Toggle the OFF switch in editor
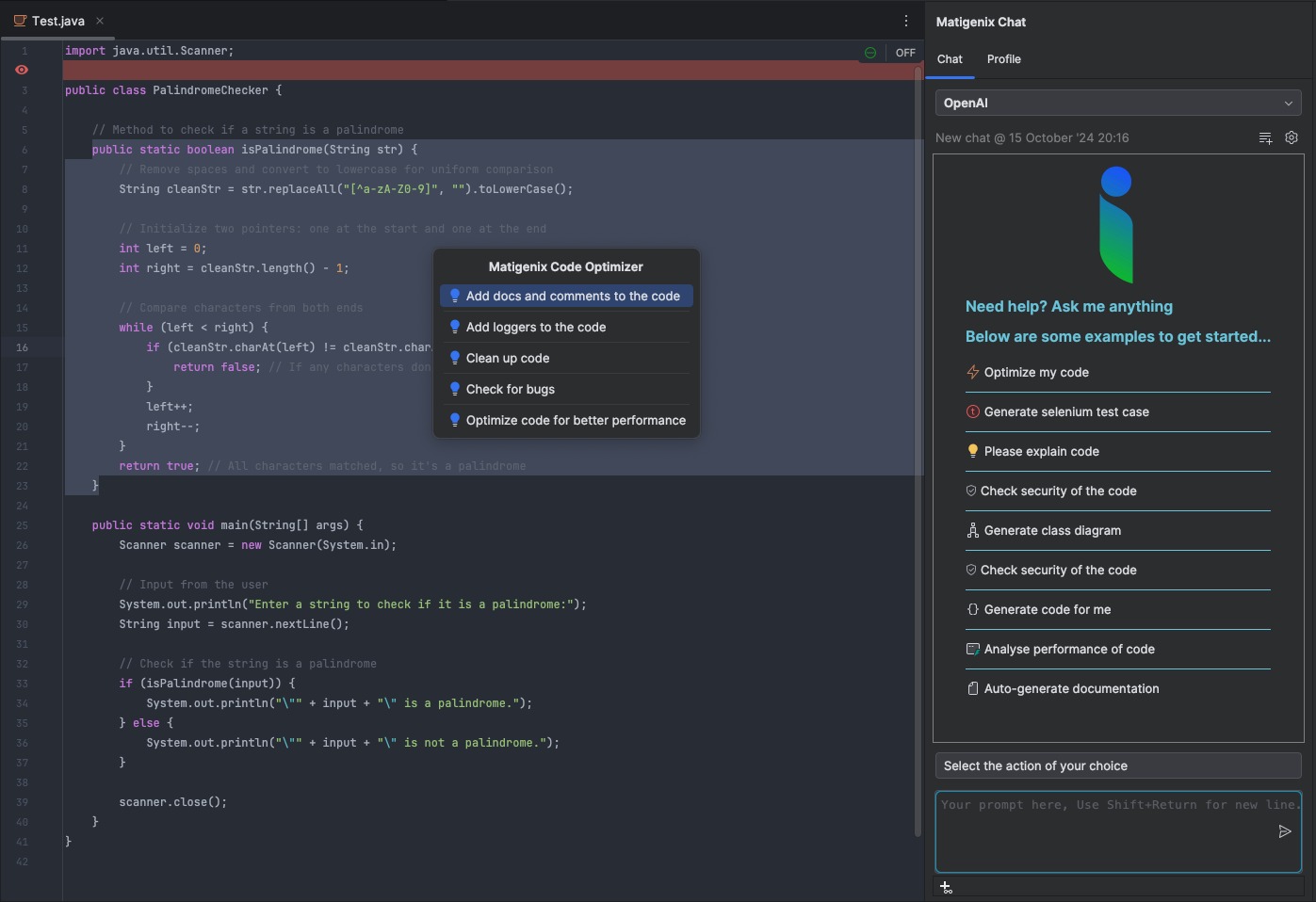1316x902 pixels. click(905, 53)
